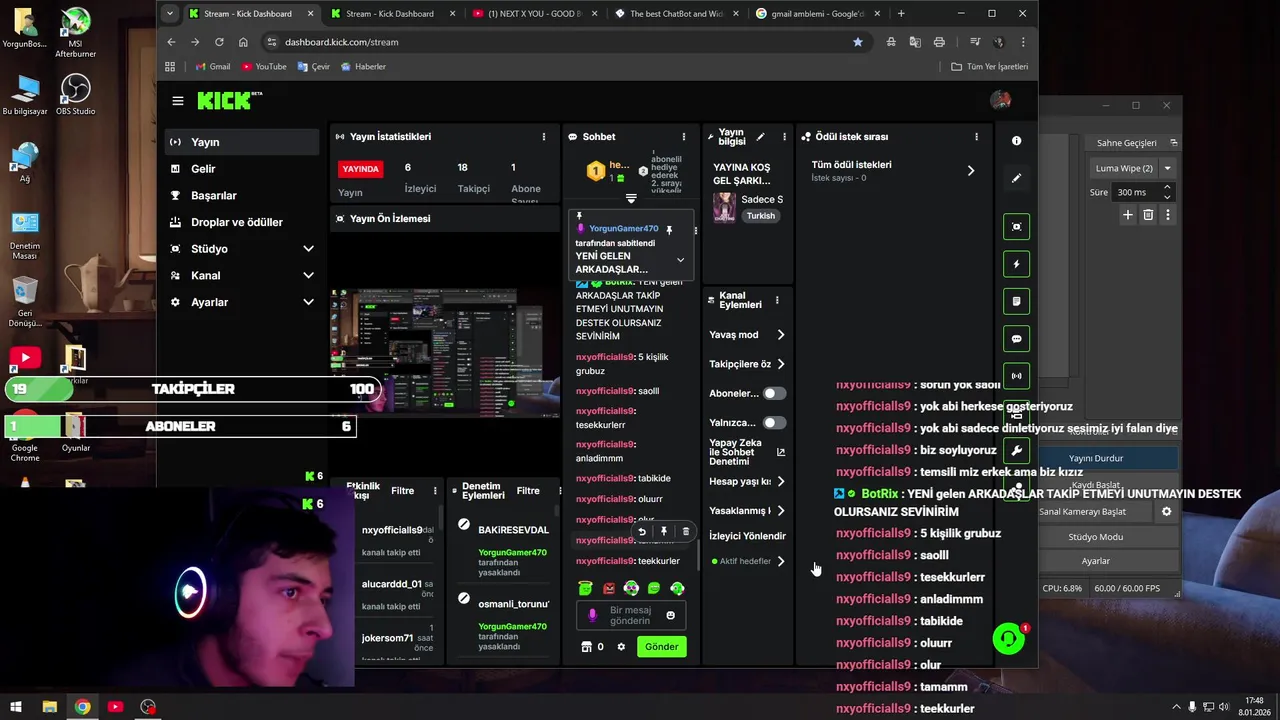Screen dimensions: 1280x720
Task: Open Ödül istek sırası three-dot menu
Action: click(x=976, y=137)
